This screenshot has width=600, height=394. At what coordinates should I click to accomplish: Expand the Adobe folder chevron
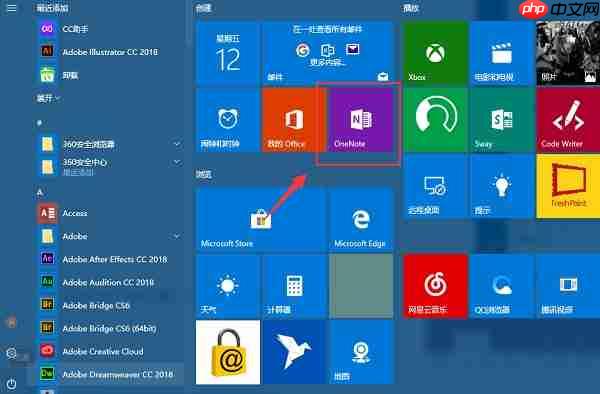click(177, 236)
